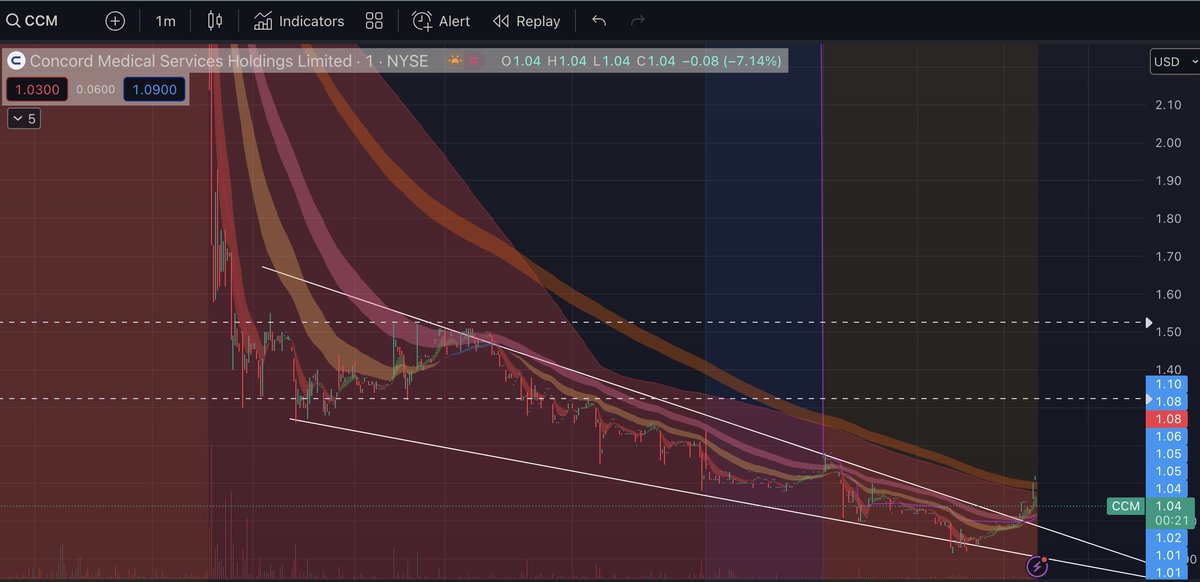Screen dimensions: 1200x582
Task: Click the 2.10 price scale label
Action: (x=1170, y=105)
